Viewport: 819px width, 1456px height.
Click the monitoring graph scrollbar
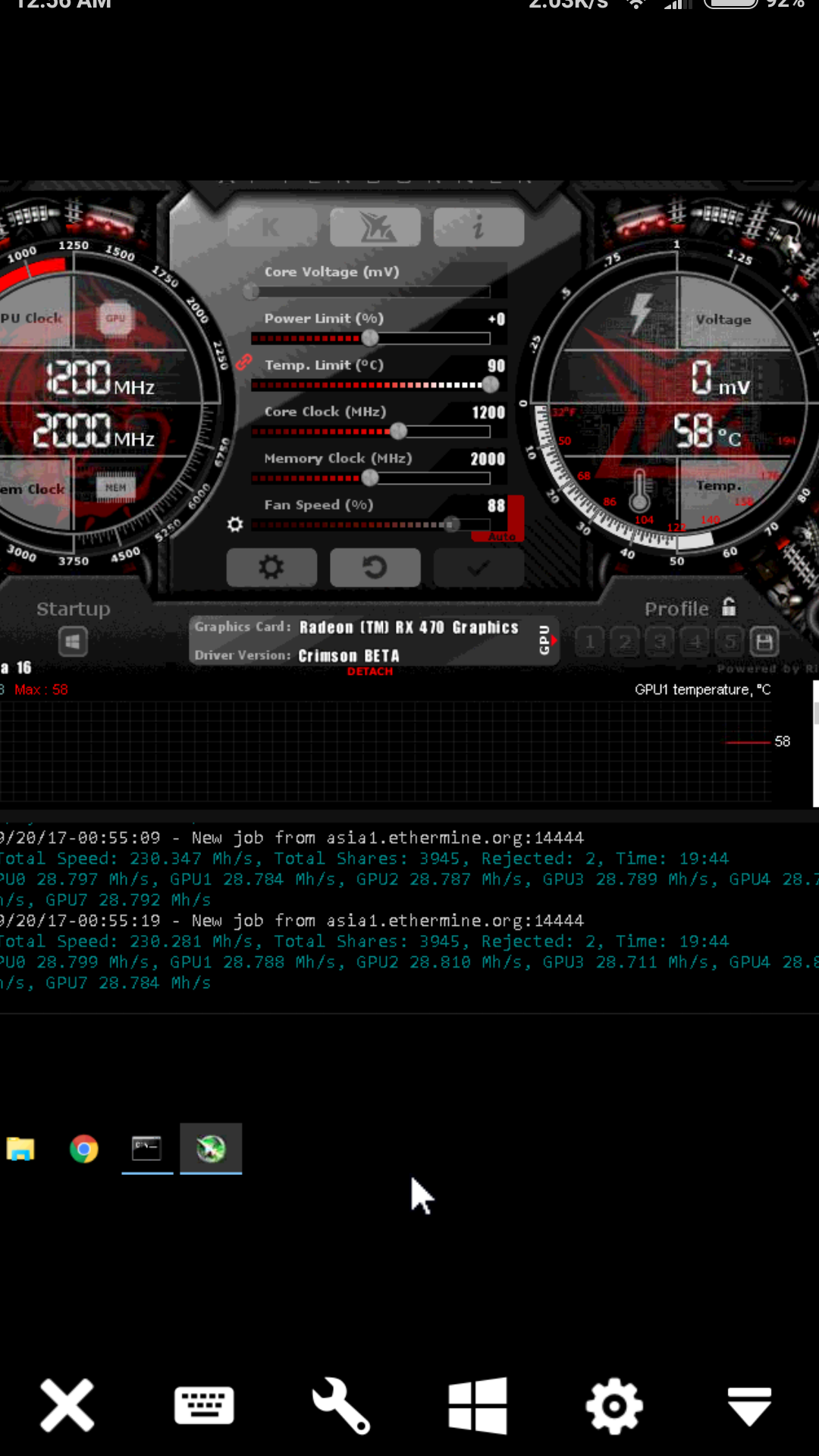pyautogui.click(x=816, y=743)
